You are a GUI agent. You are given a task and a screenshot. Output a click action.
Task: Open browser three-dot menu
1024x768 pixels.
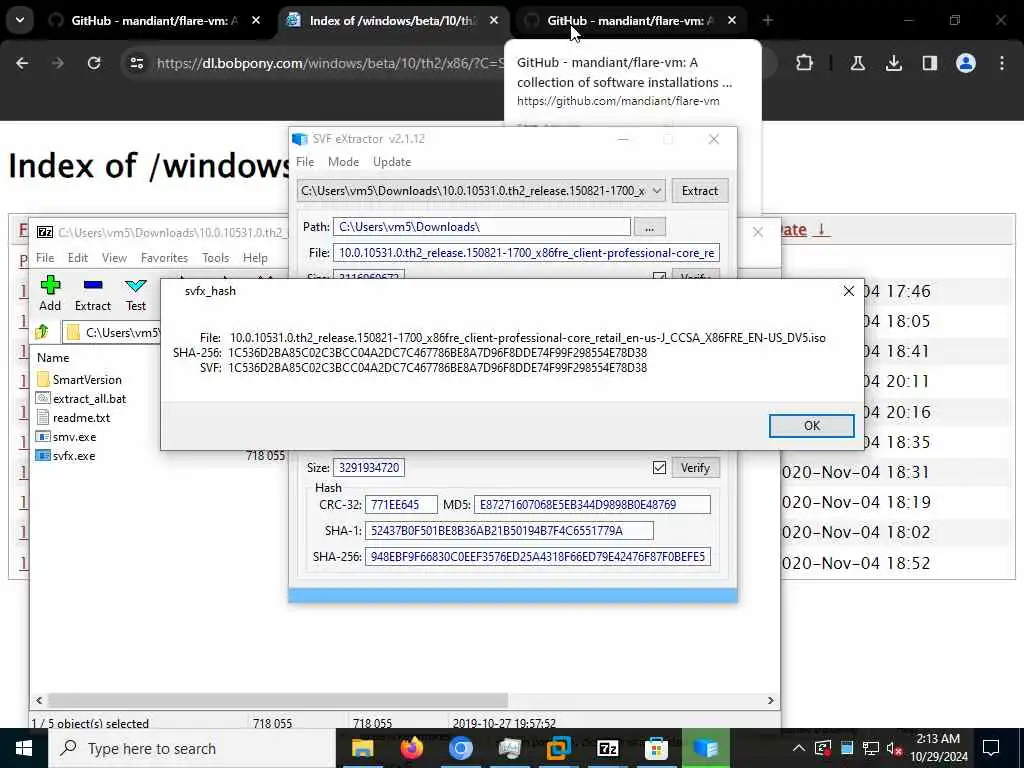pyautogui.click(x=1002, y=63)
